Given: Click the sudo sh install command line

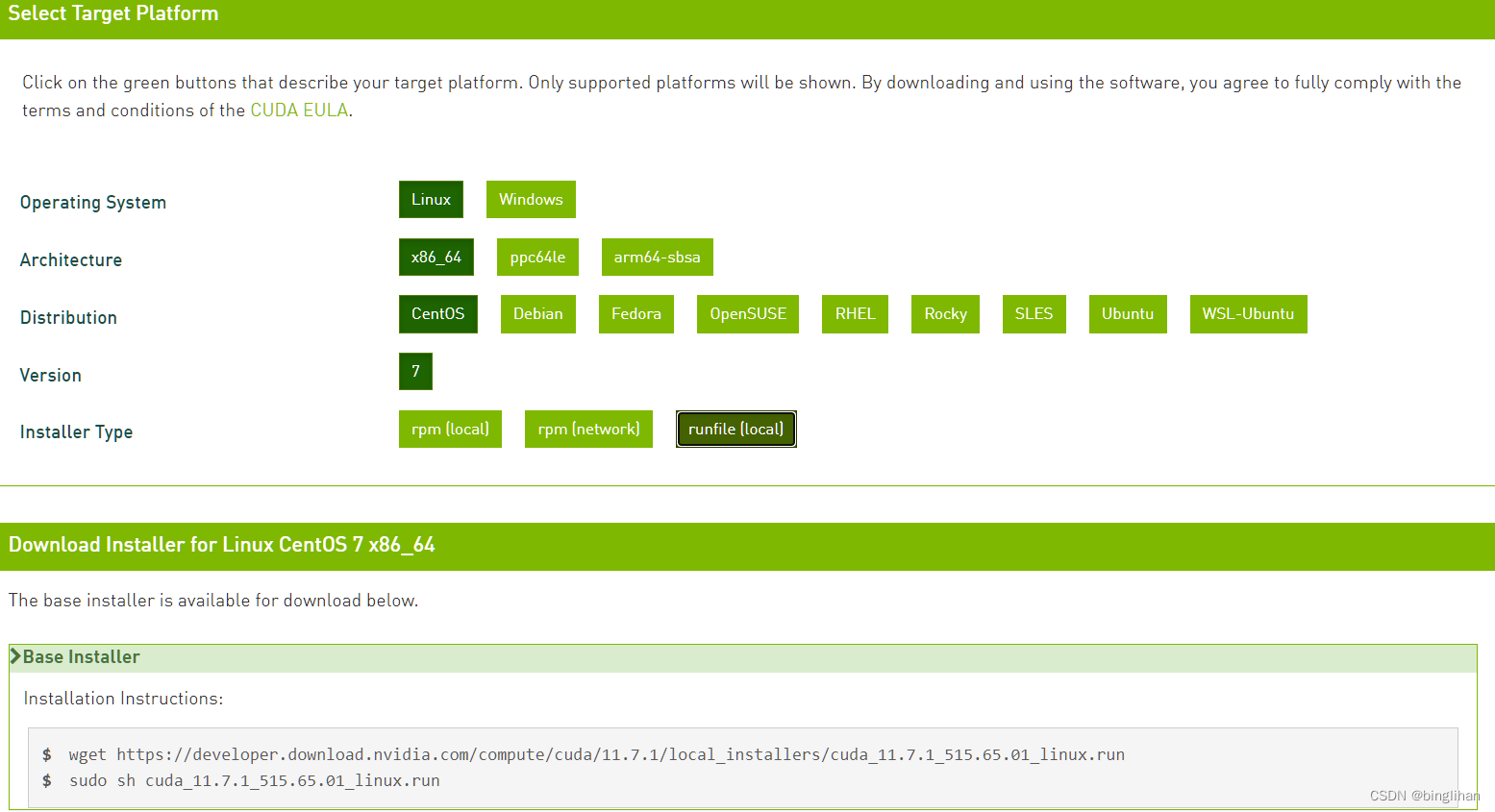Looking at the screenshot, I should (x=254, y=780).
